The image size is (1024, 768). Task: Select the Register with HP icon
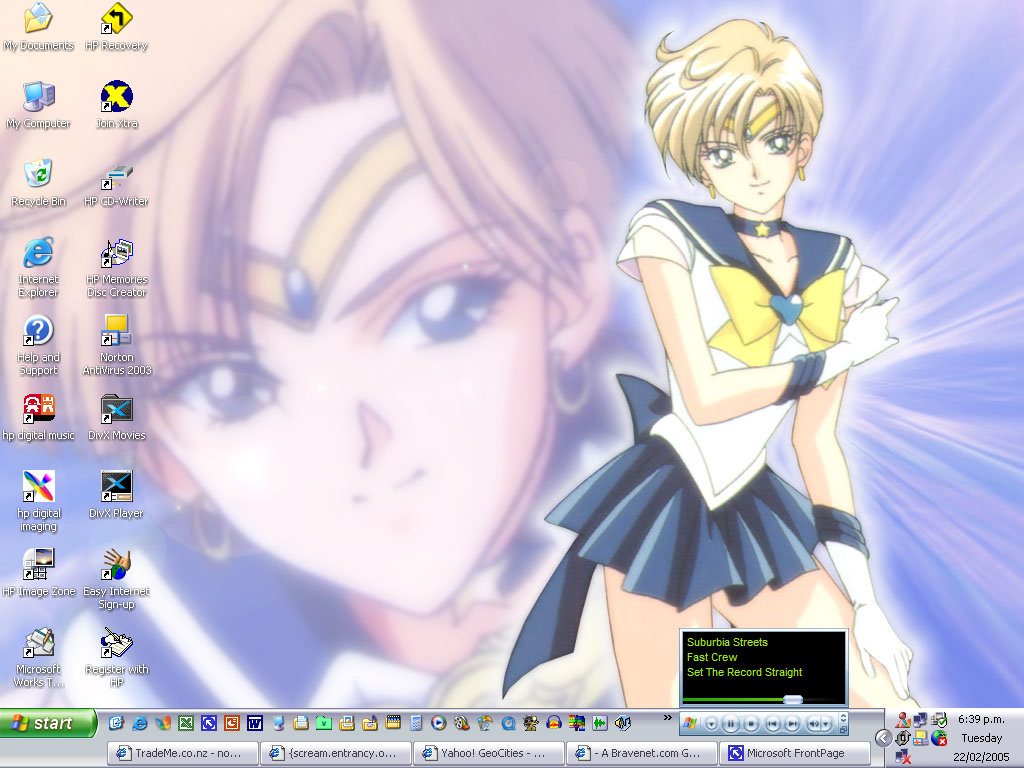coord(116,657)
